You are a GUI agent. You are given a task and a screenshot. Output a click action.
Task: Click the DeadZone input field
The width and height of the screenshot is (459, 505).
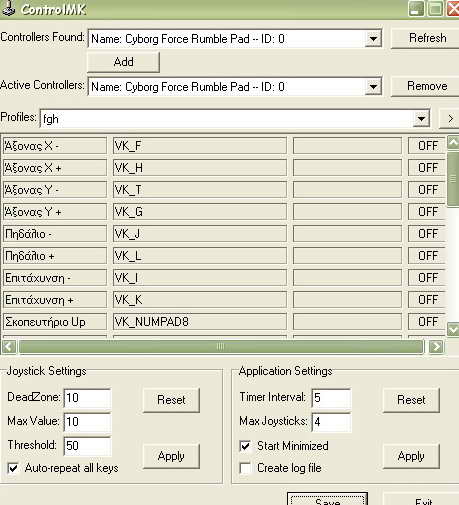point(87,398)
